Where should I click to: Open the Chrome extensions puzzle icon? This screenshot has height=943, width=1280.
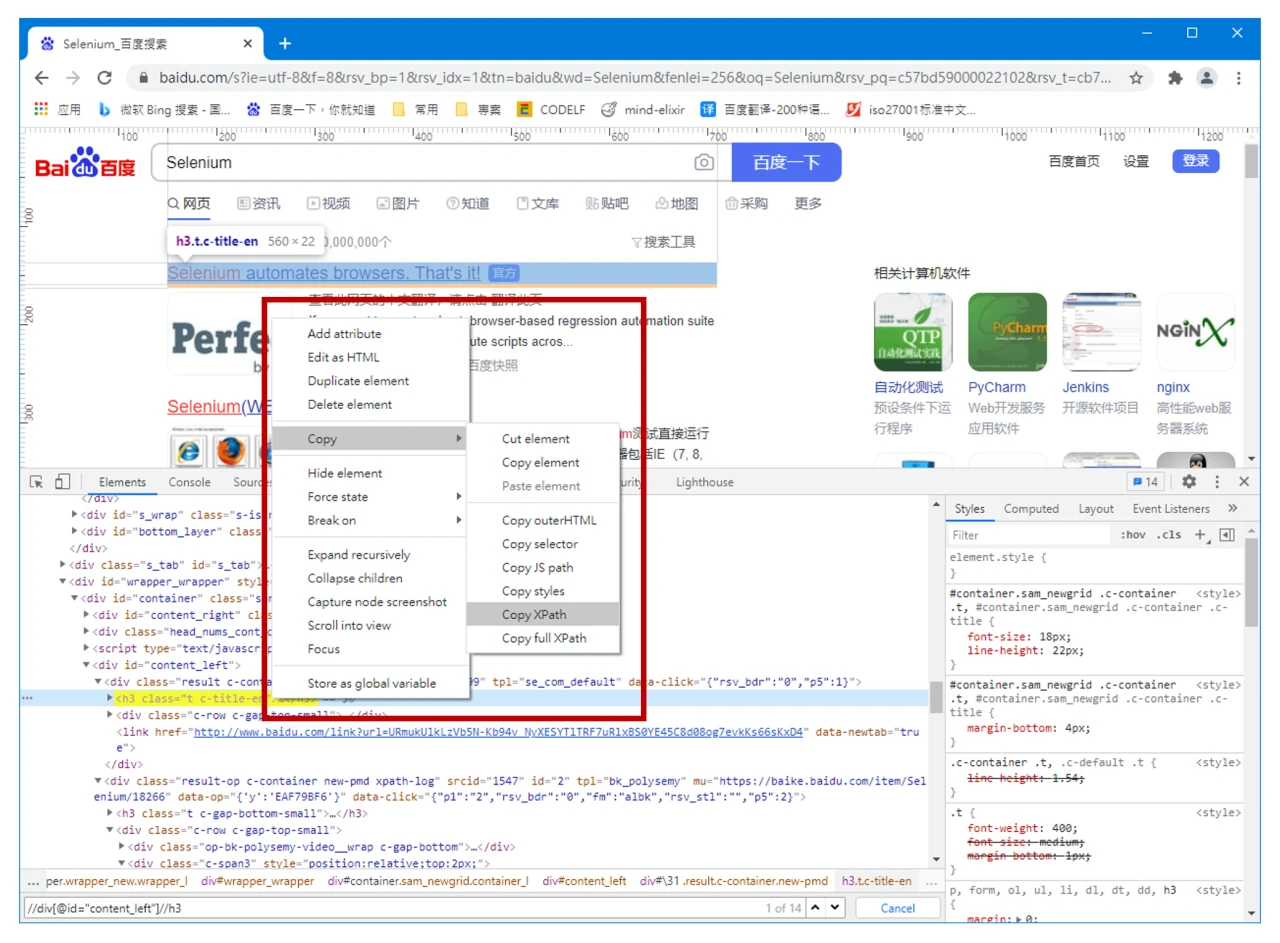(1175, 77)
